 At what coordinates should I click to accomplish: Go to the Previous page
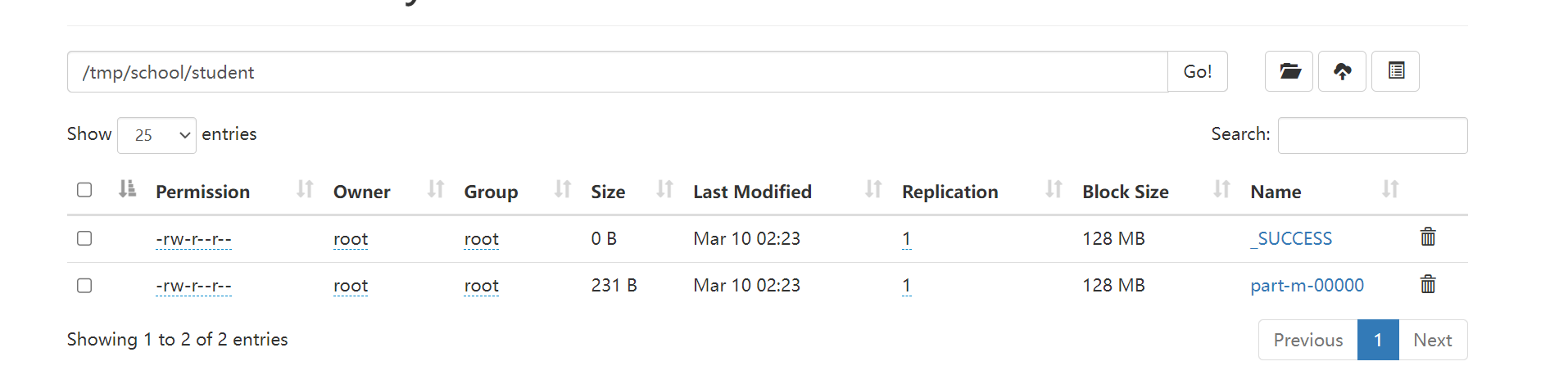tap(1307, 340)
